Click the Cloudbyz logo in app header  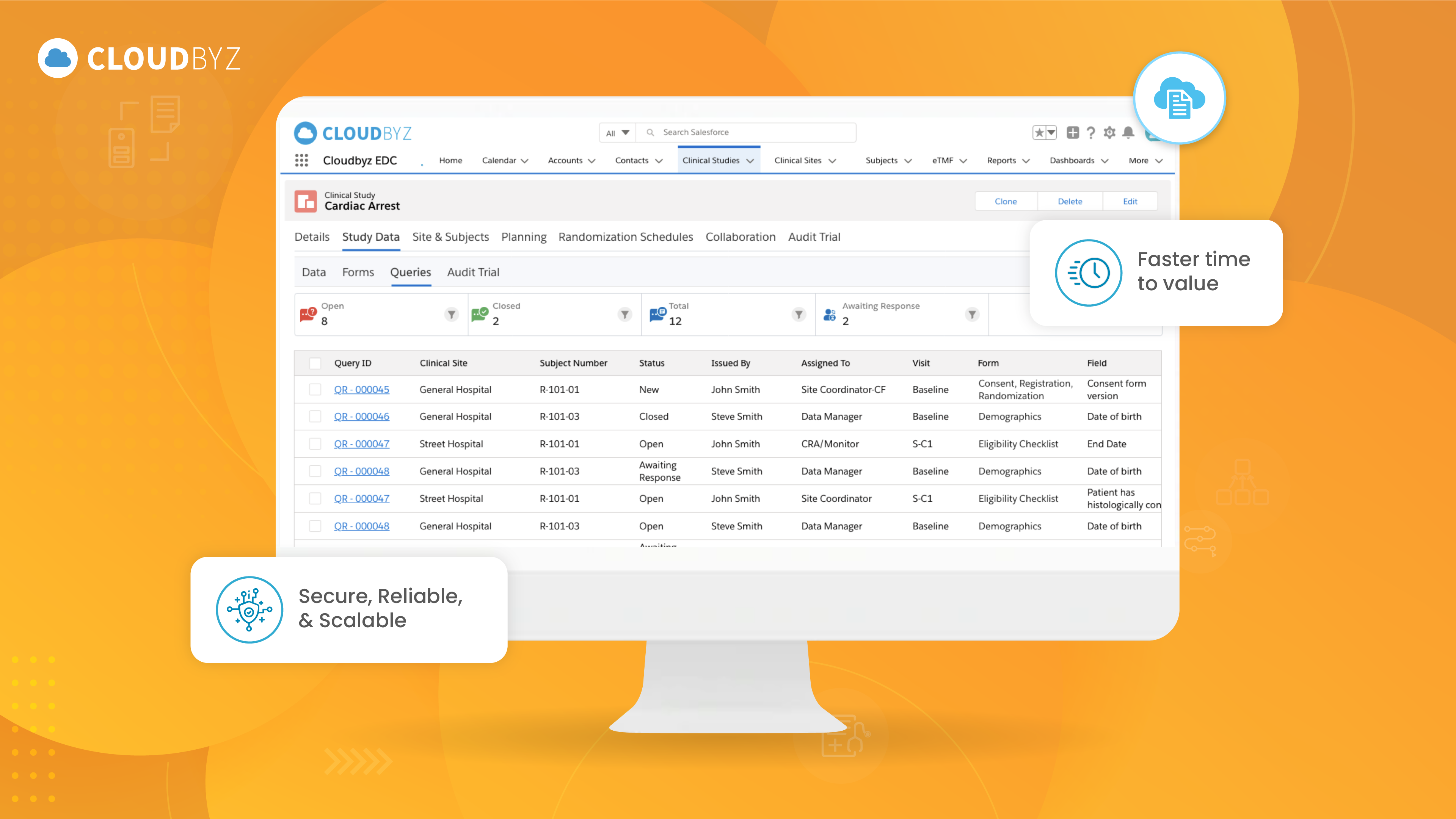coord(353,133)
